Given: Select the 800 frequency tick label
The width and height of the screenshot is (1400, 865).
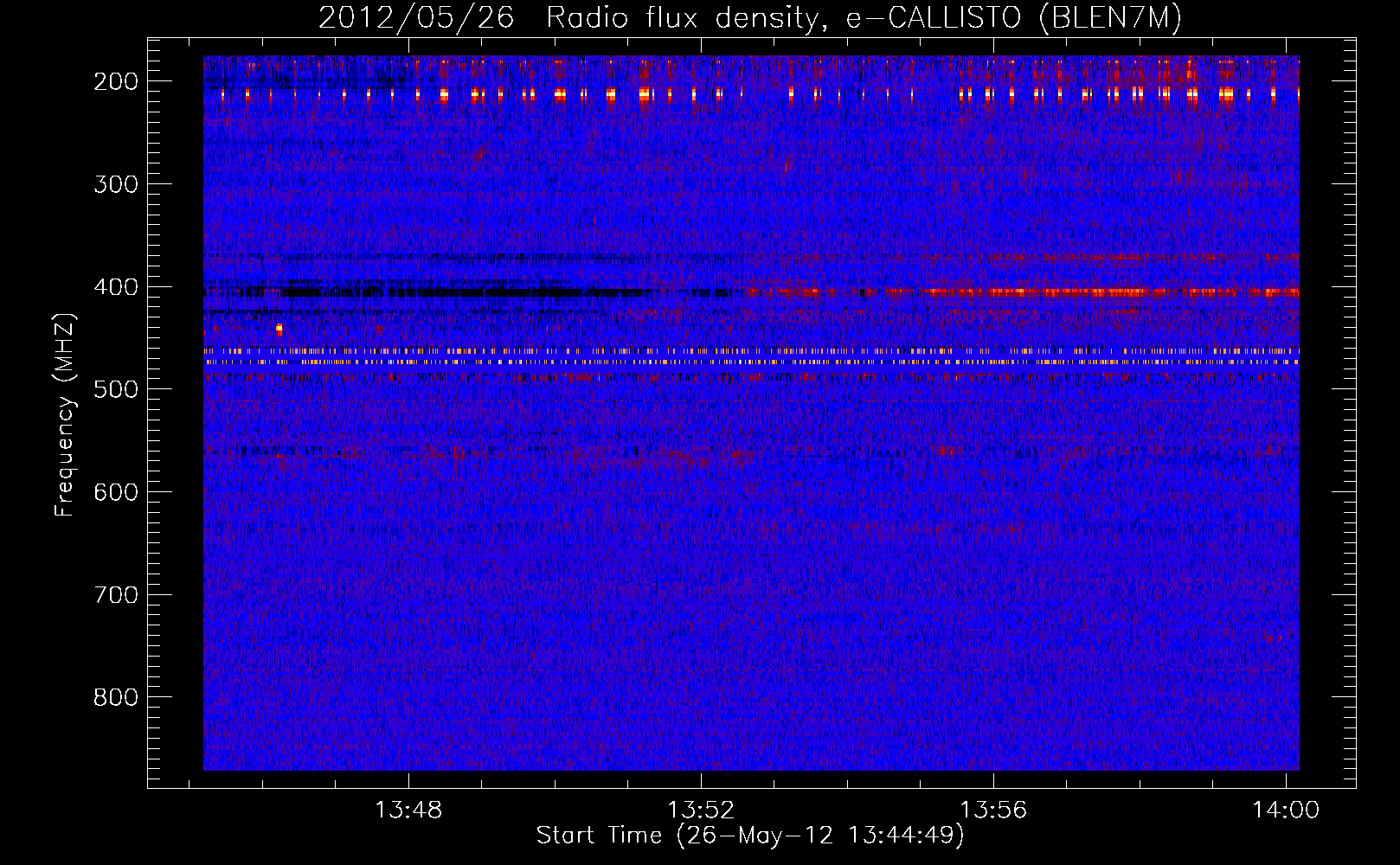Looking at the screenshot, I should [x=116, y=697].
